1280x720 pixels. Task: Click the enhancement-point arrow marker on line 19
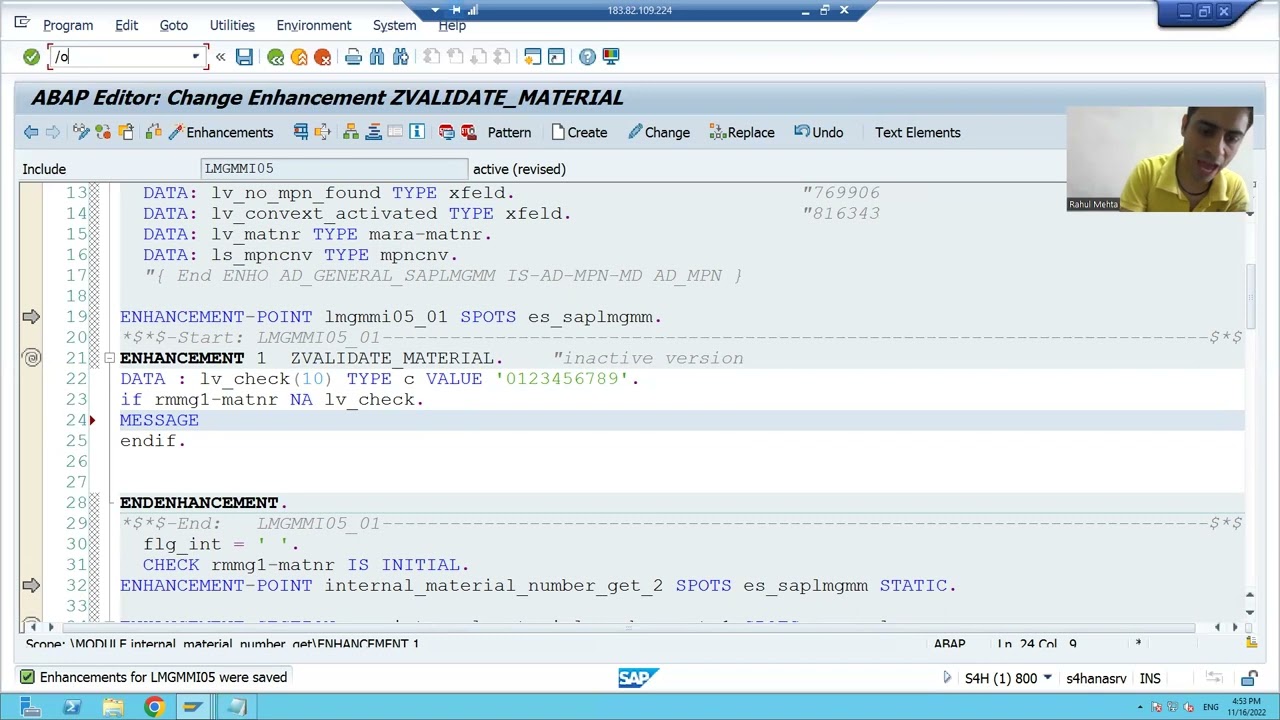coord(31,317)
